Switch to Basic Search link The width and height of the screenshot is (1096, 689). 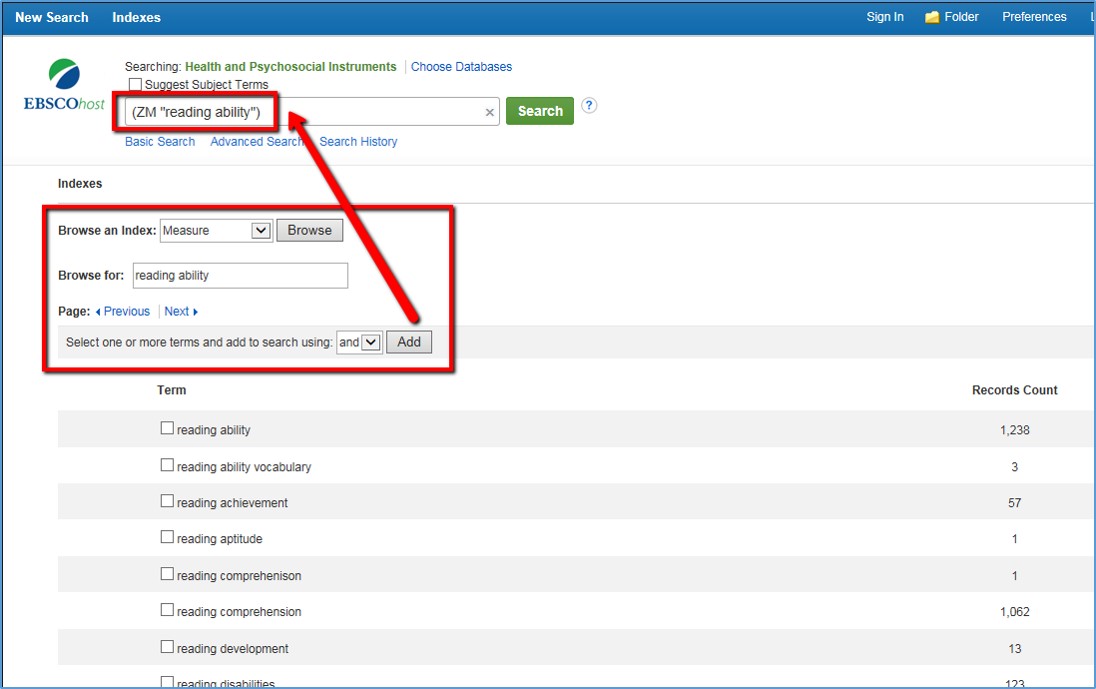(x=160, y=142)
